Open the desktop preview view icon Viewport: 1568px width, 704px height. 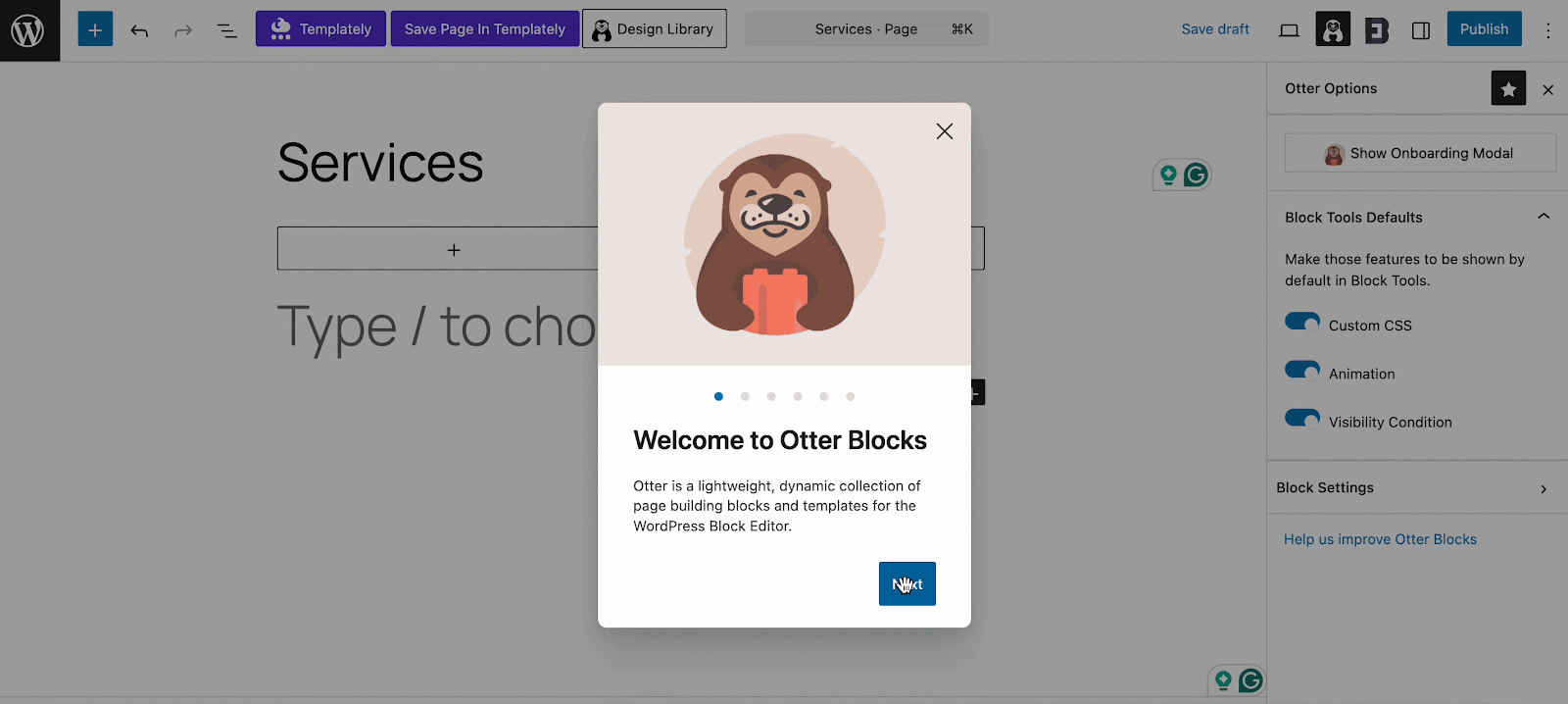tap(1290, 30)
